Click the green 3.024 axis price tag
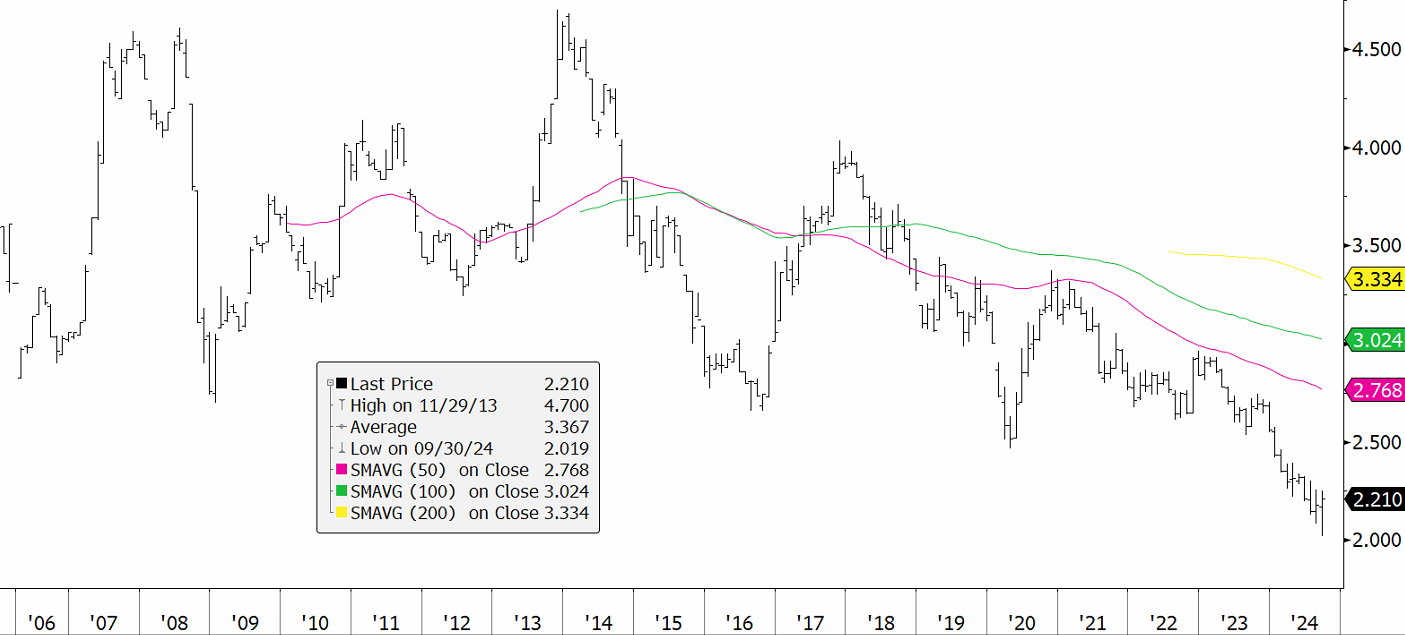1405x635 pixels. (1376, 340)
